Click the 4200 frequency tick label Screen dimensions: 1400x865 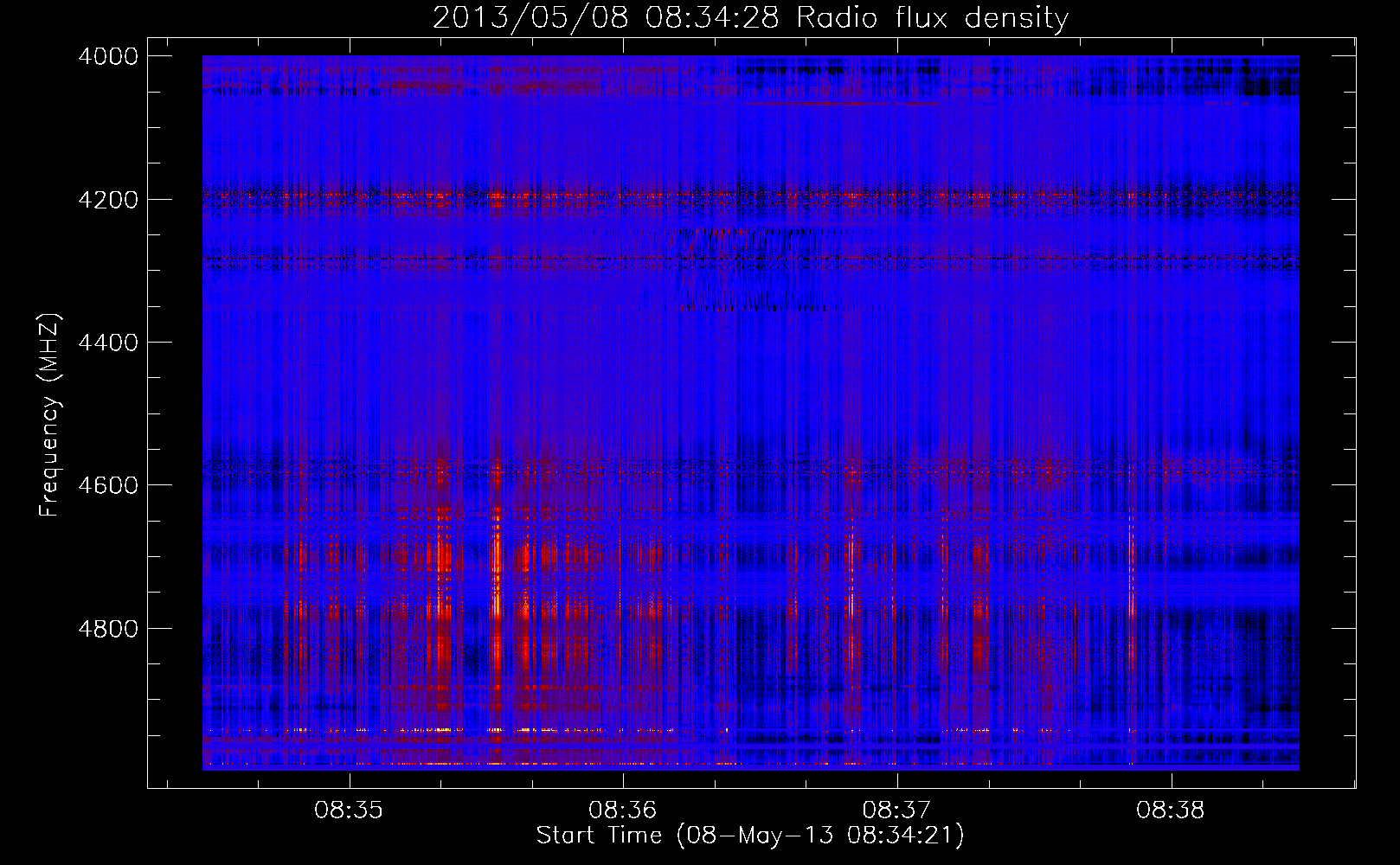tap(108, 200)
